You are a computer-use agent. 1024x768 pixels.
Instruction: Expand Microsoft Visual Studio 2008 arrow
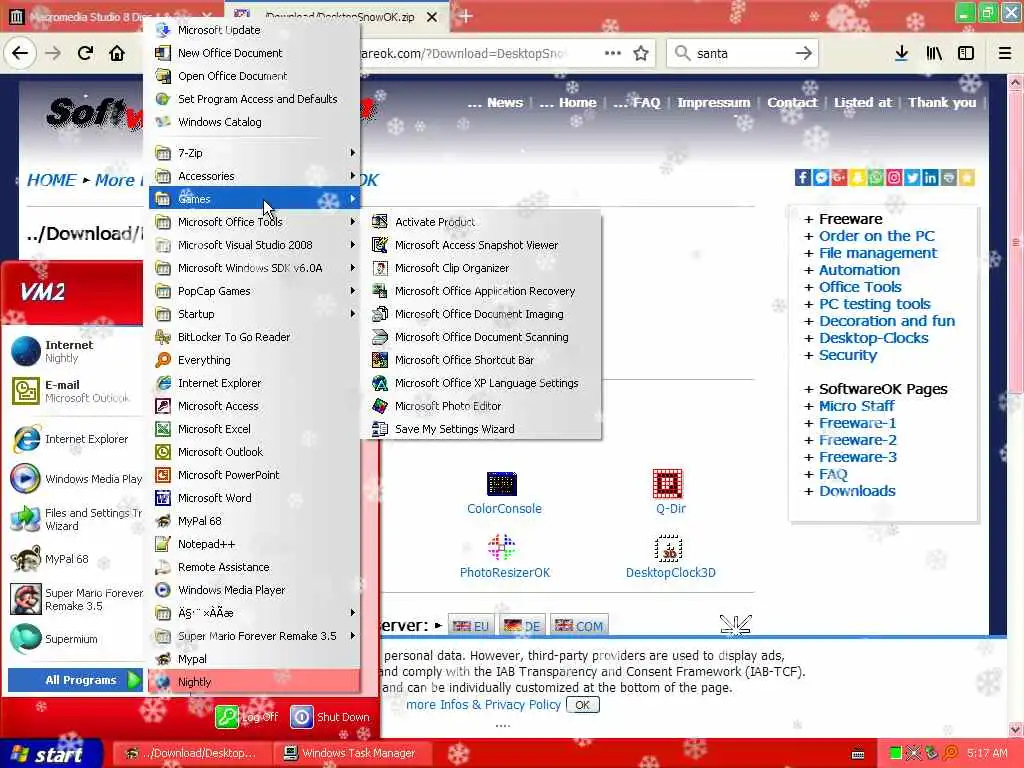[353, 245]
